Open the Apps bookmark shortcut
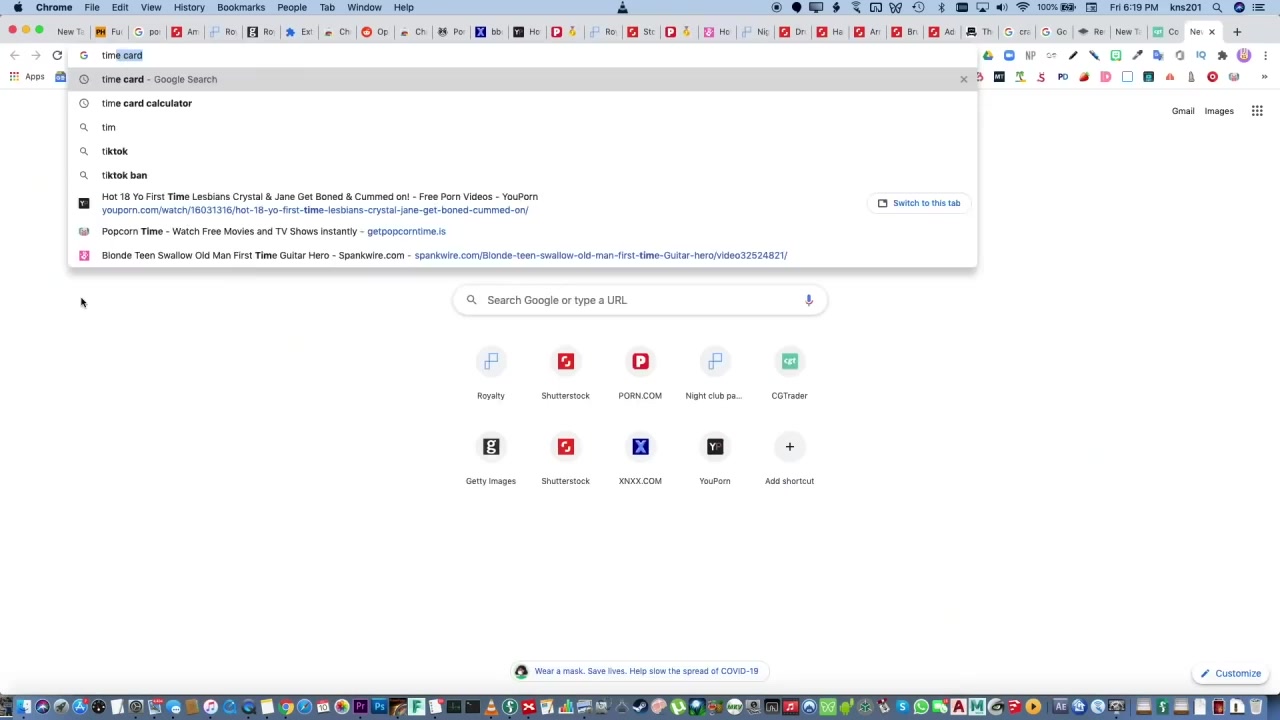The image size is (1280, 720). (x=26, y=77)
